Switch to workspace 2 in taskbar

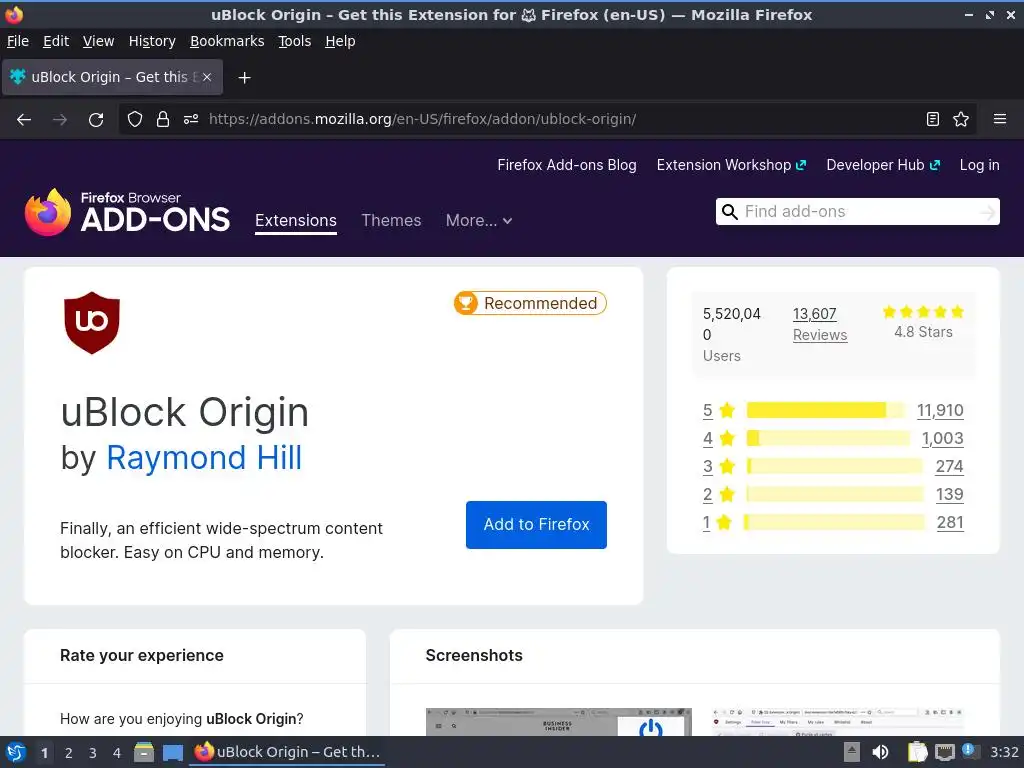coord(68,753)
